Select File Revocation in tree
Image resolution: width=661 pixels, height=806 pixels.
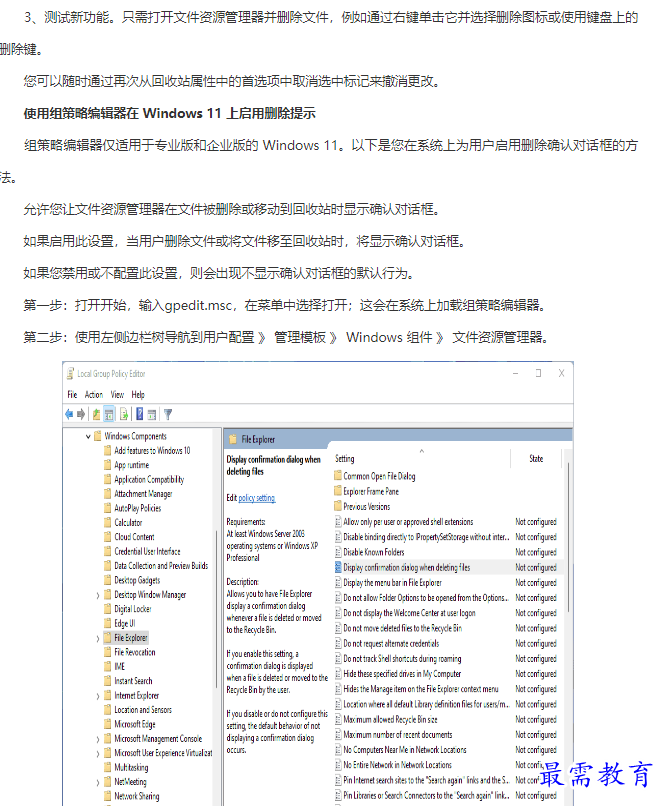[x=135, y=652]
